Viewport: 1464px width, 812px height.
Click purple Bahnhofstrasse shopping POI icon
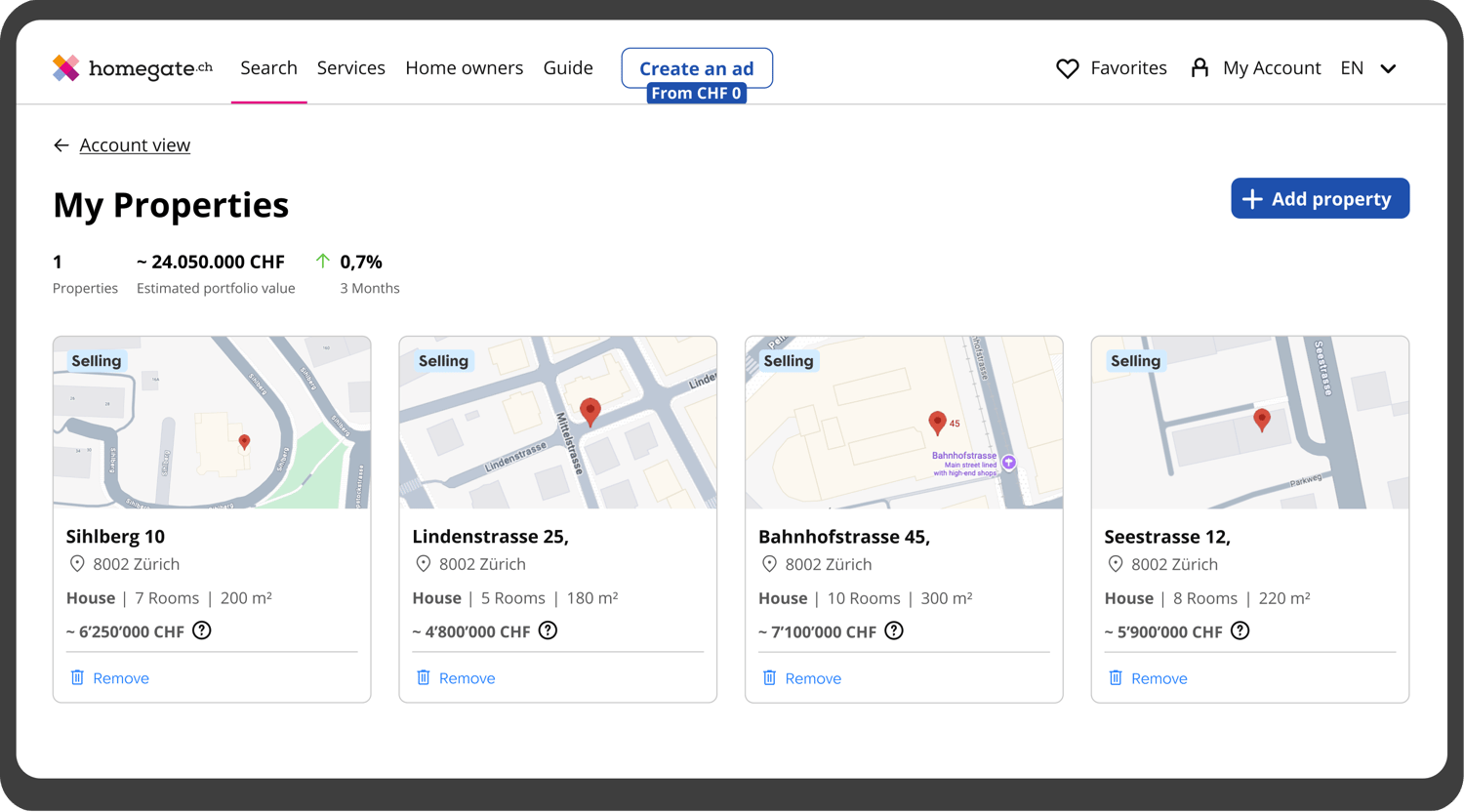pos(1009,463)
